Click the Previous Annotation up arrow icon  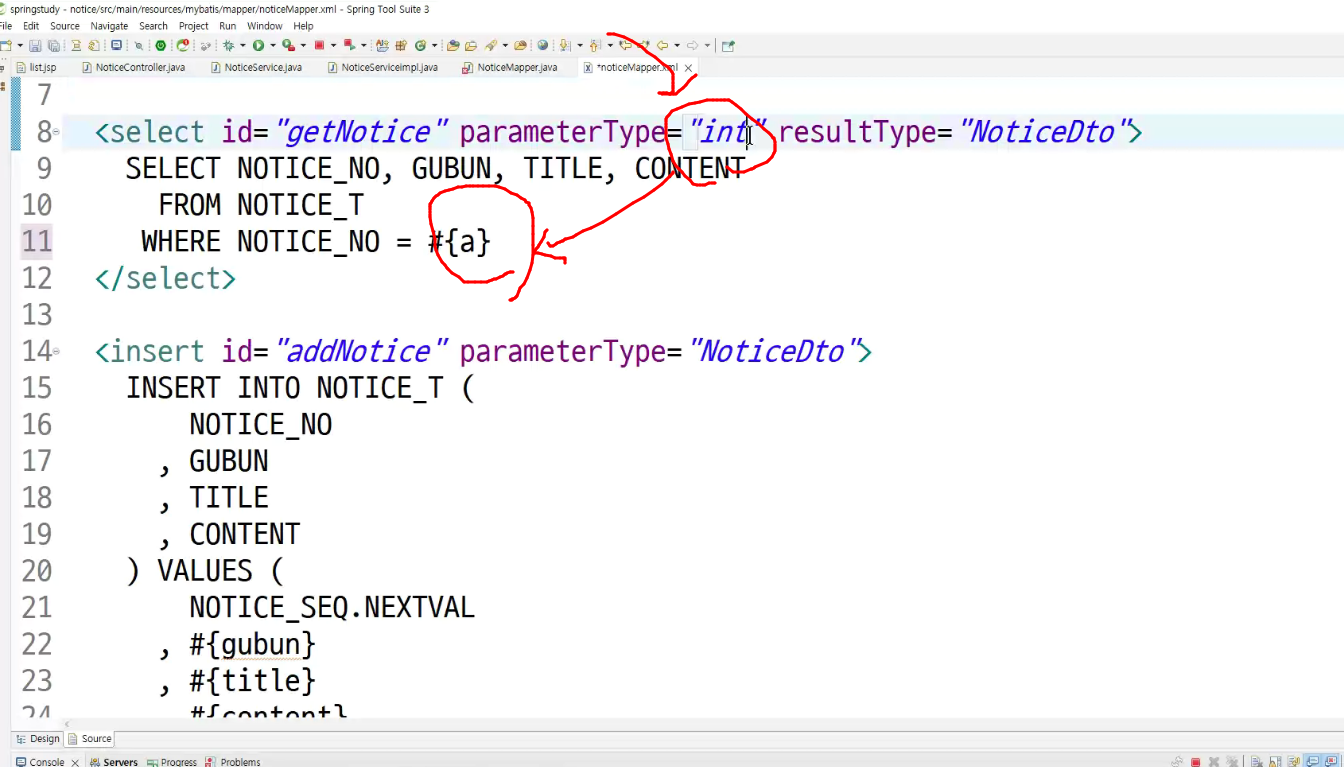594,45
